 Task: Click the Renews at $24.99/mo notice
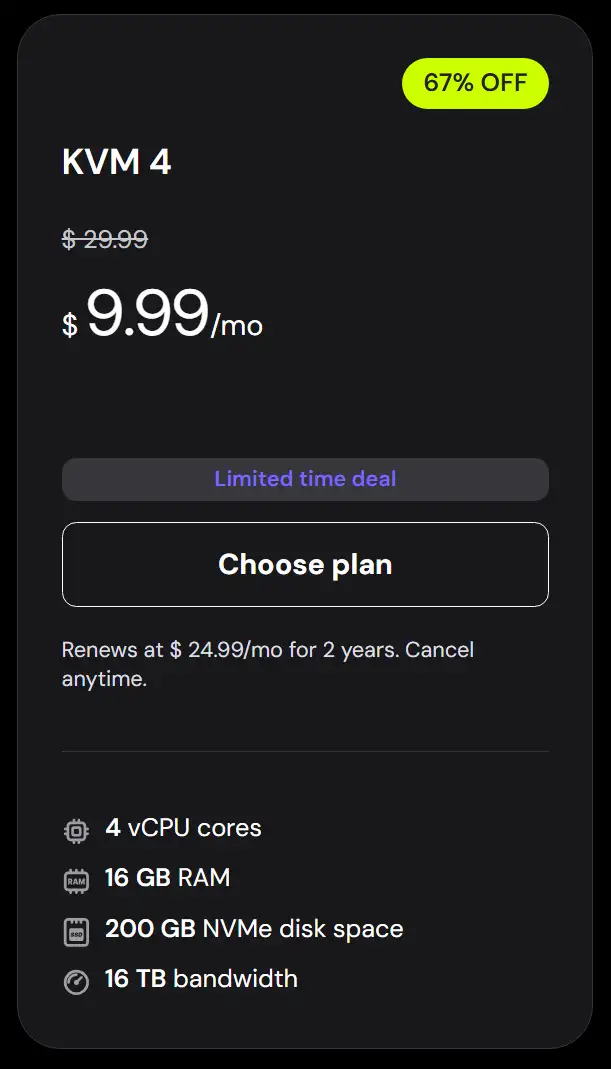(x=200, y=650)
